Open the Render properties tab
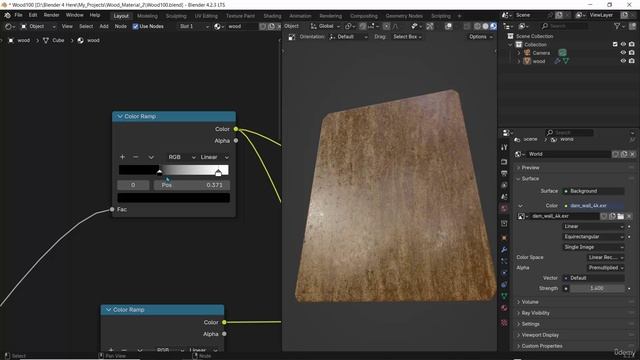The width and height of the screenshot is (640, 360). tap(504, 162)
